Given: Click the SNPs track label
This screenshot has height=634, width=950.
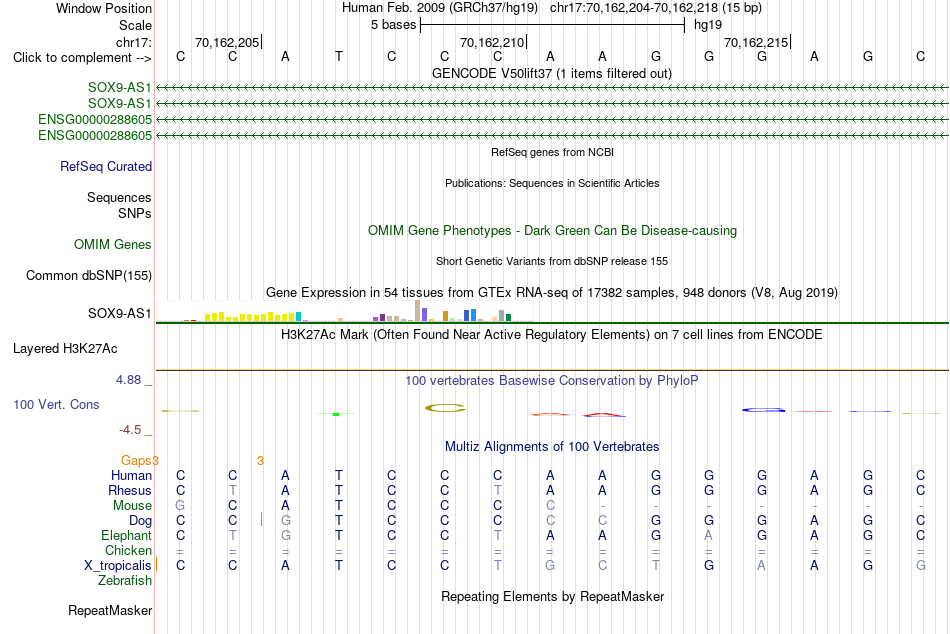Looking at the screenshot, I should pyautogui.click(x=135, y=213).
